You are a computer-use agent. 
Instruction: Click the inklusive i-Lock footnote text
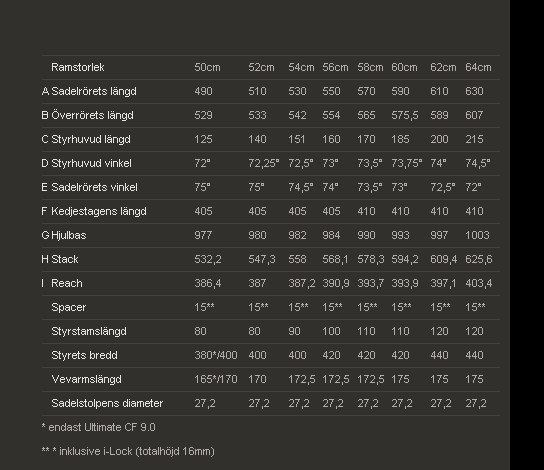[x=137, y=451]
